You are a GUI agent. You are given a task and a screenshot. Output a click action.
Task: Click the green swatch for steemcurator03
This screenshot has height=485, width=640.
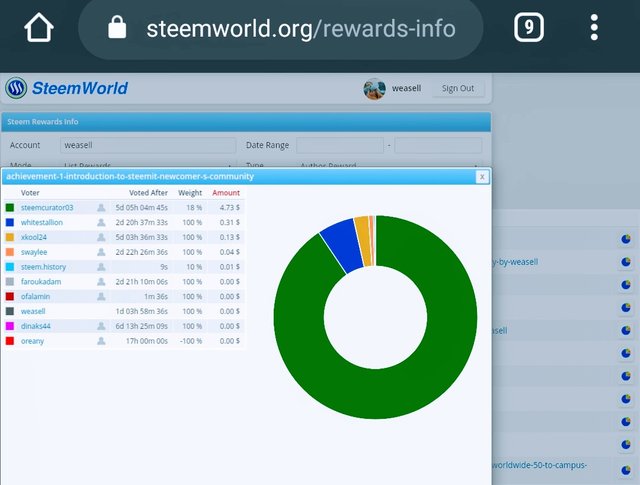10,207
